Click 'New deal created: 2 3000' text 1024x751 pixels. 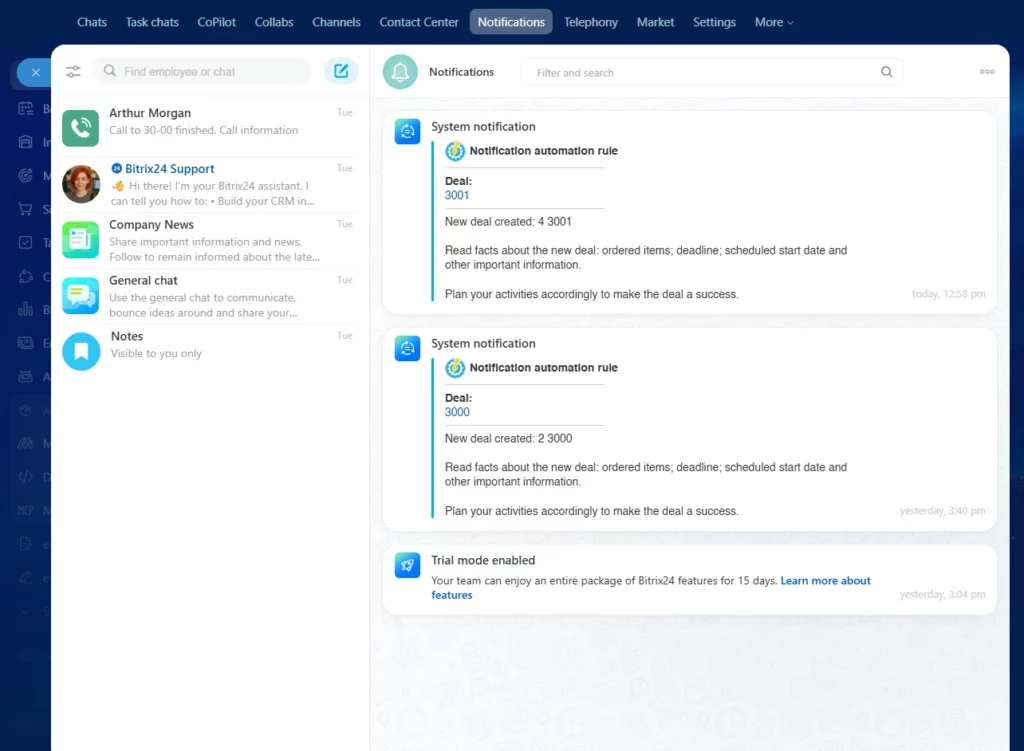[x=508, y=439]
